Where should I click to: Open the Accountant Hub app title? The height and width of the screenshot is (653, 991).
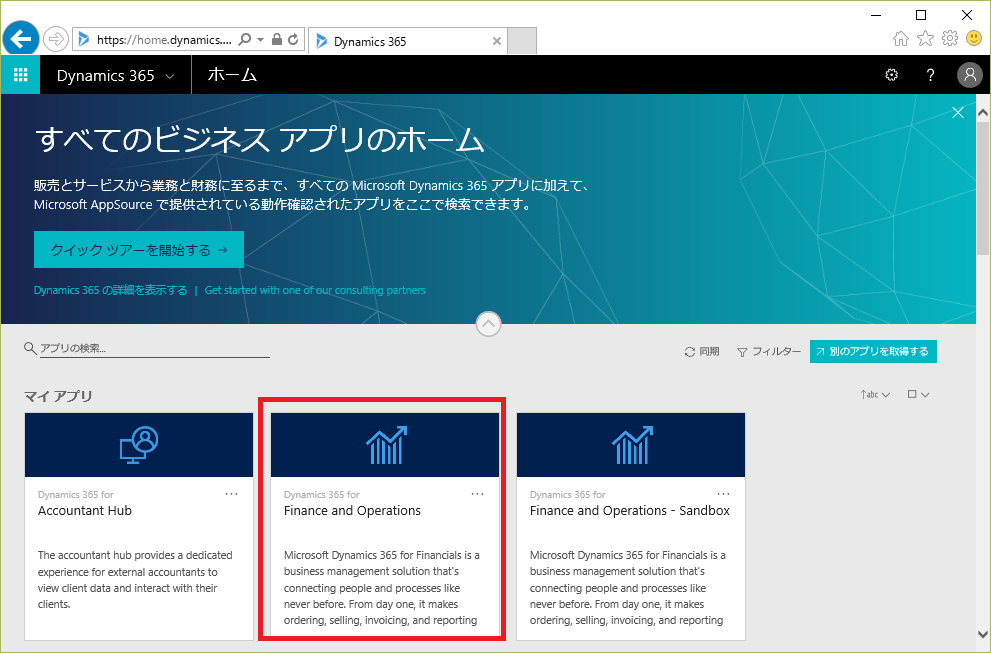[85, 511]
